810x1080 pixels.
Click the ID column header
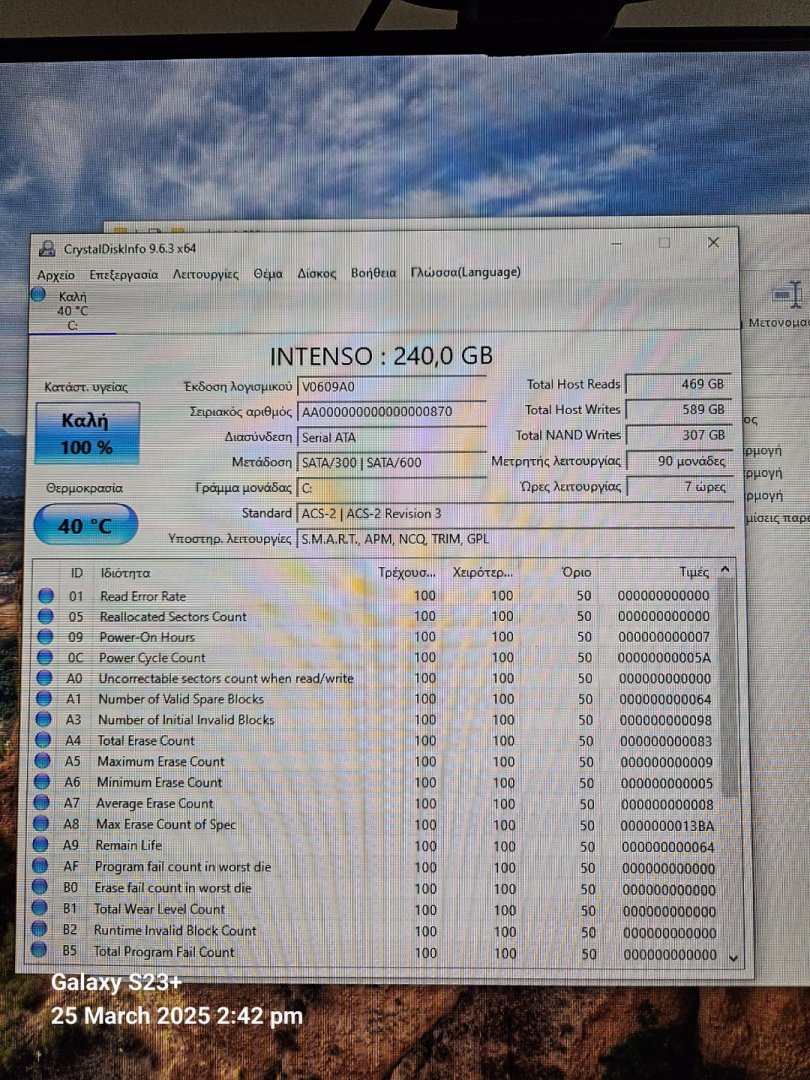tap(76, 572)
